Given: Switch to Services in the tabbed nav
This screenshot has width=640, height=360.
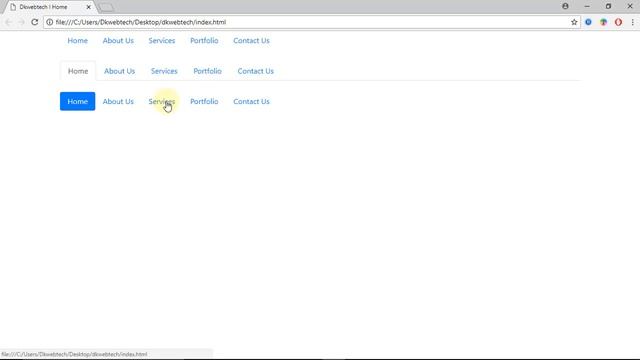Looking at the screenshot, I should pyautogui.click(x=164, y=71).
